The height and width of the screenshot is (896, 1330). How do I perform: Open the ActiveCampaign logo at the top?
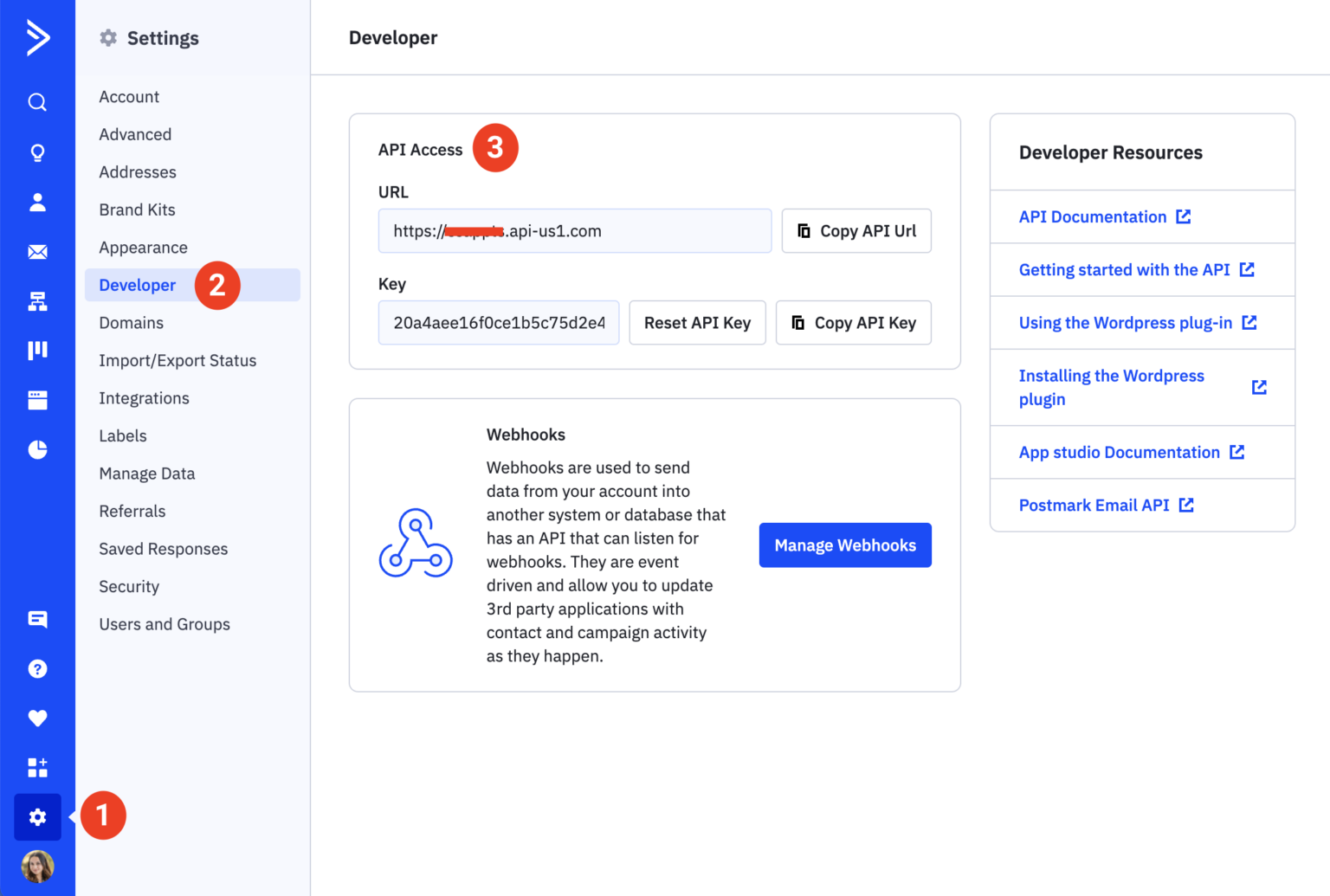coord(37,38)
